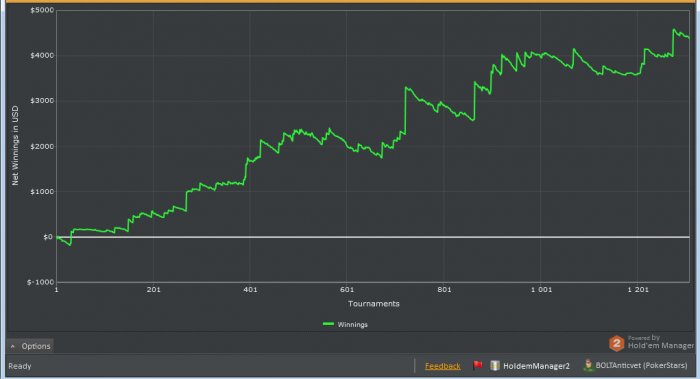Select the HoldemManager2 database label
Screen dimensions: 700x379
[536, 366]
